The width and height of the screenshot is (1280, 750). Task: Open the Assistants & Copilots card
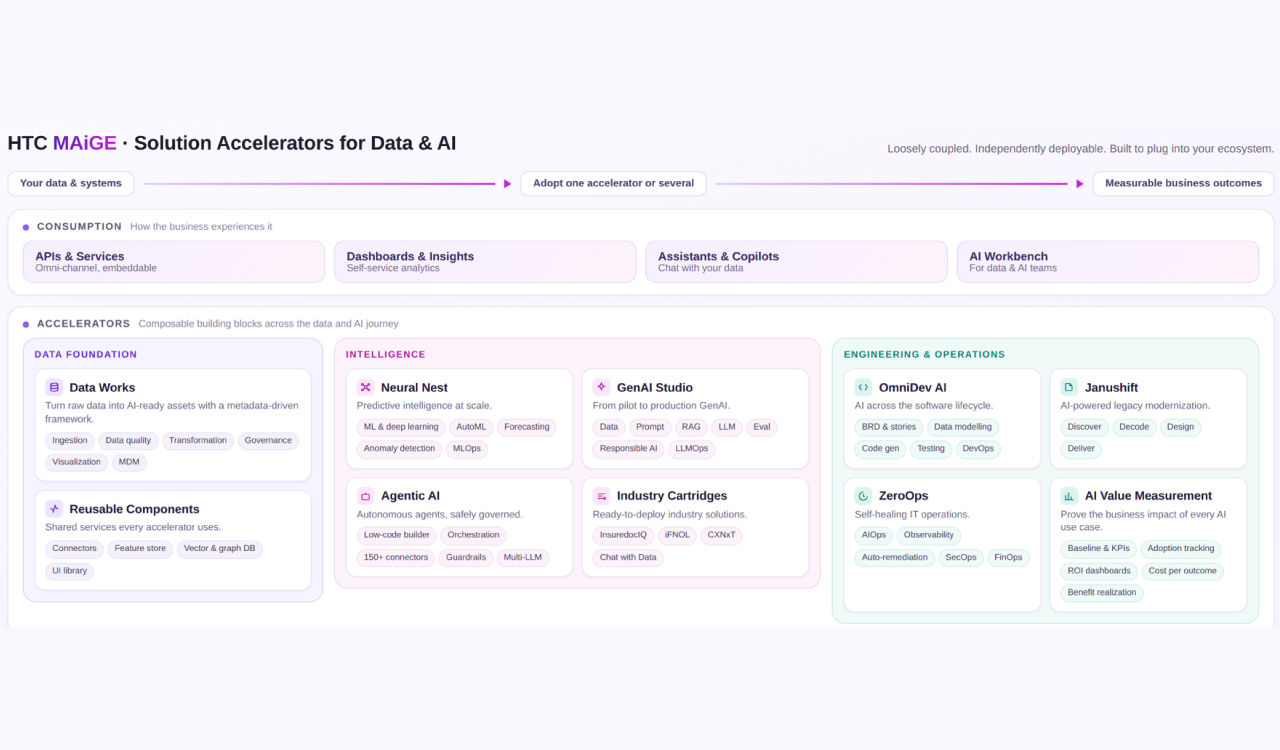click(796, 262)
